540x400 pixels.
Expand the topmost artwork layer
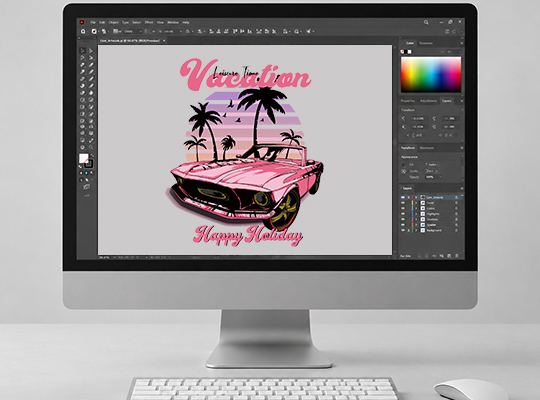click(416, 197)
